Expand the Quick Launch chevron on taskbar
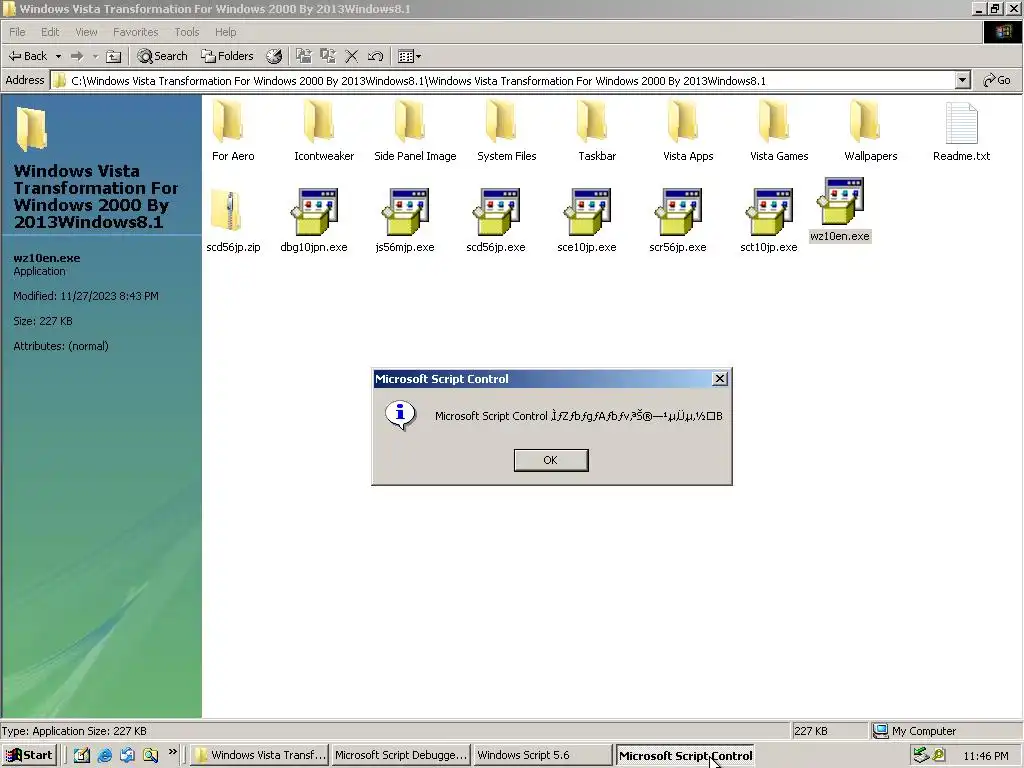 coord(172,752)
